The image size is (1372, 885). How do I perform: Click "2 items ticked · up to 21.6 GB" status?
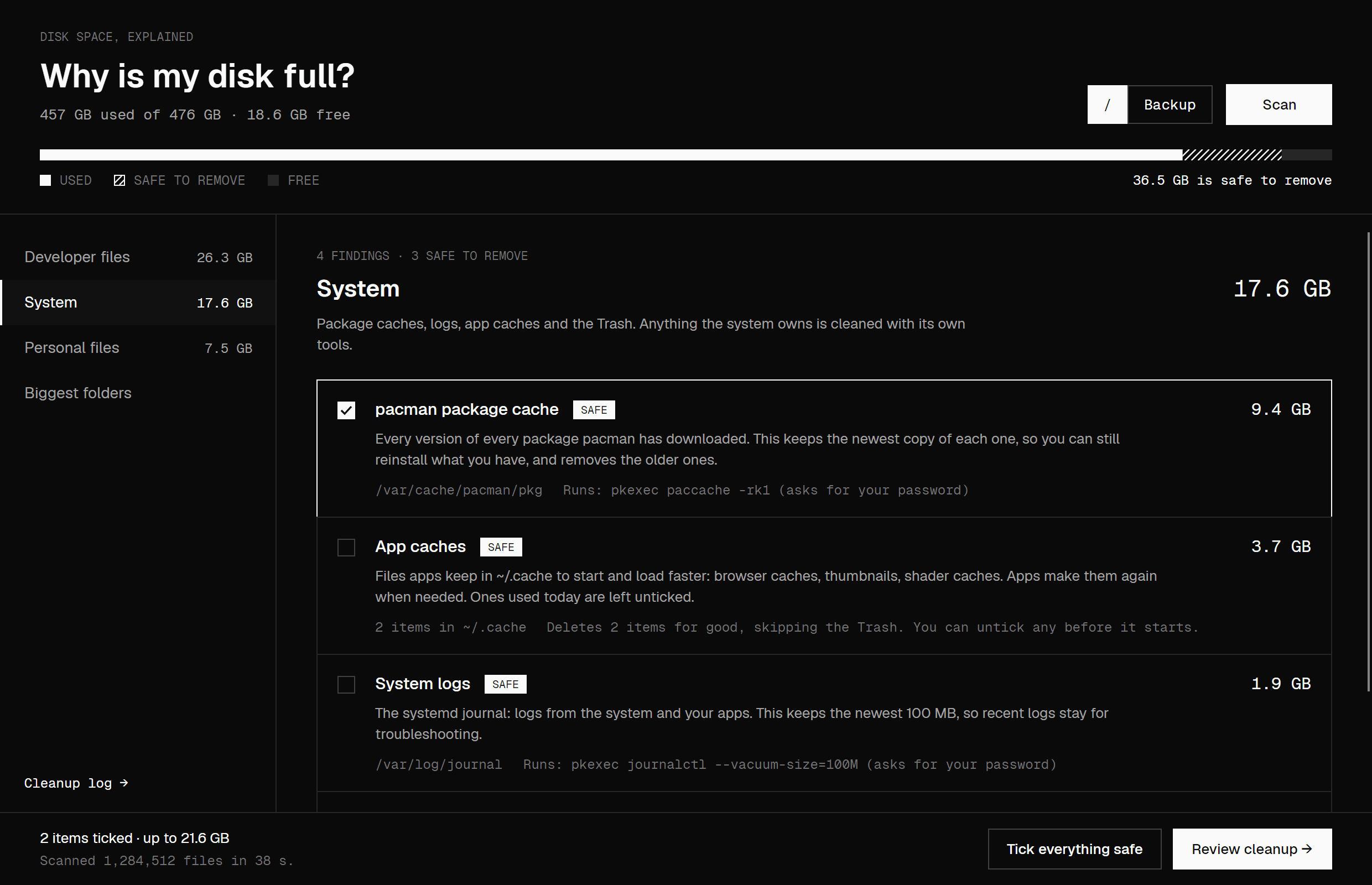tap(134, 838)
